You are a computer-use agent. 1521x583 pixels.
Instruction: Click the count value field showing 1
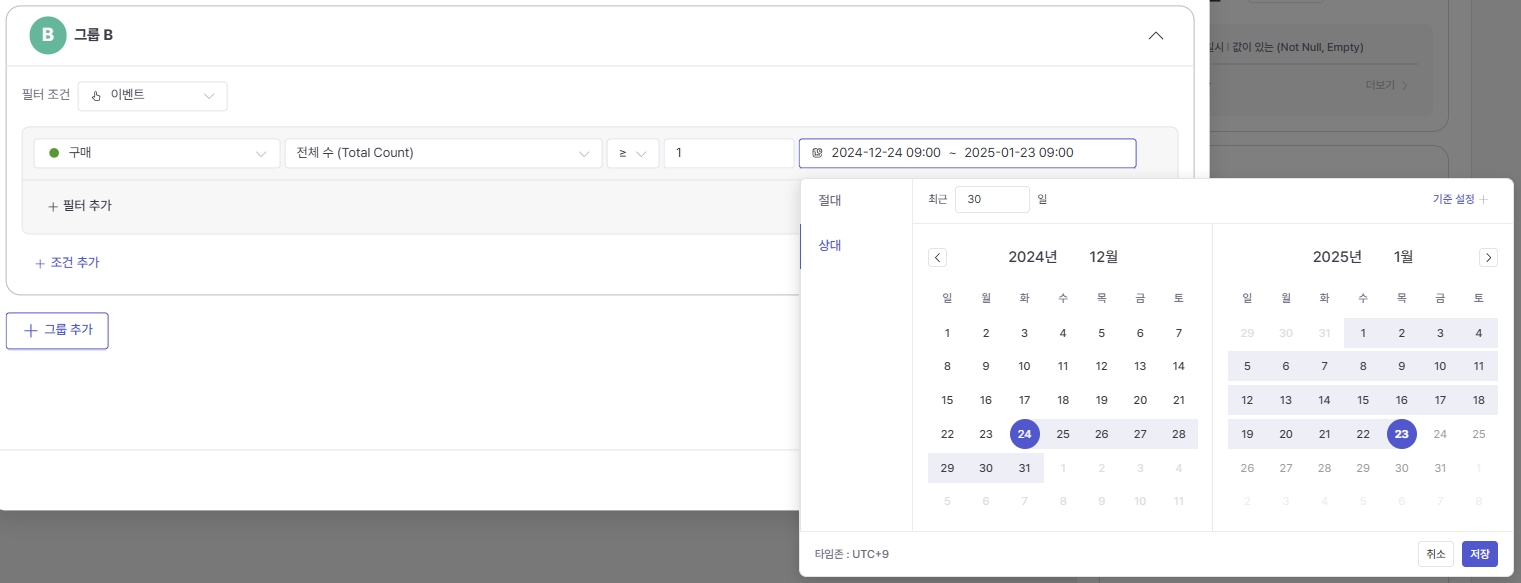(x=728, y=153)
